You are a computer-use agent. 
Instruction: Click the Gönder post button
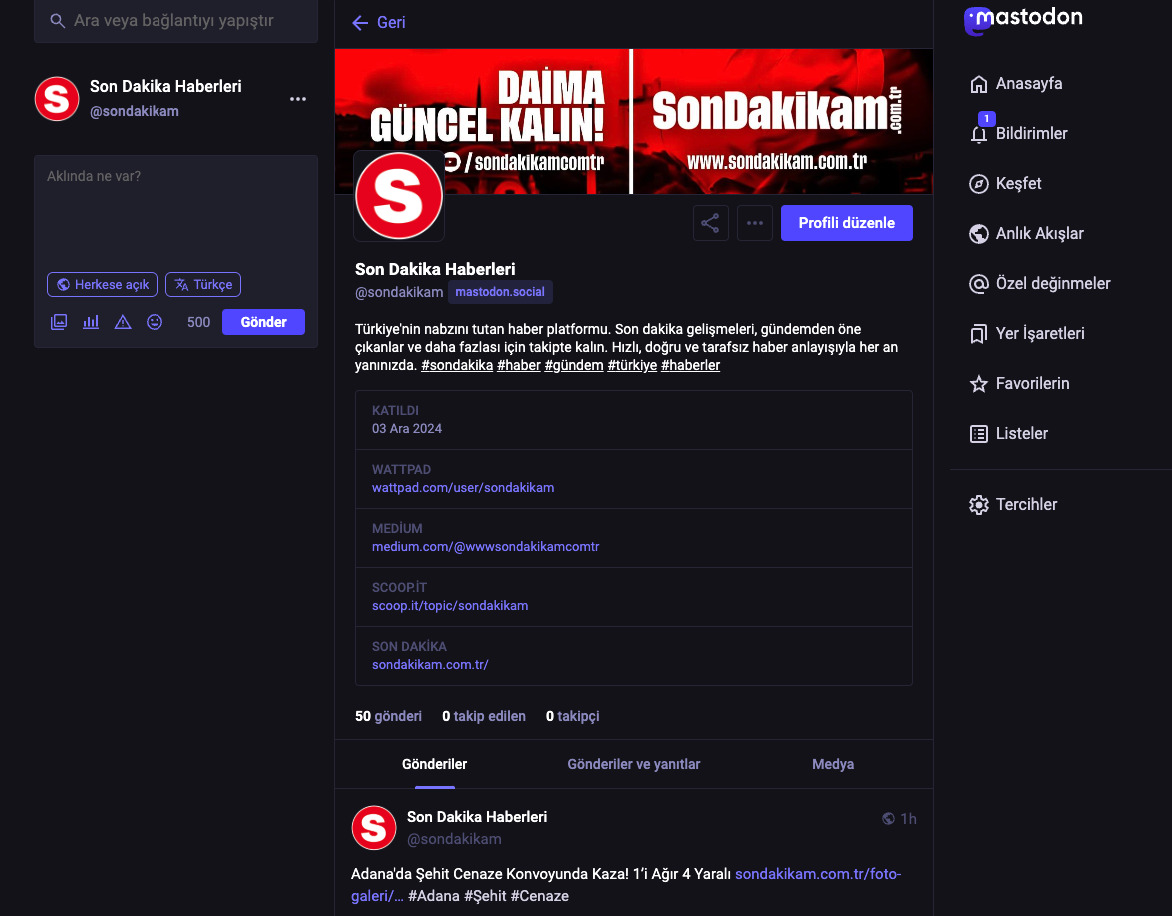(263, 322)
